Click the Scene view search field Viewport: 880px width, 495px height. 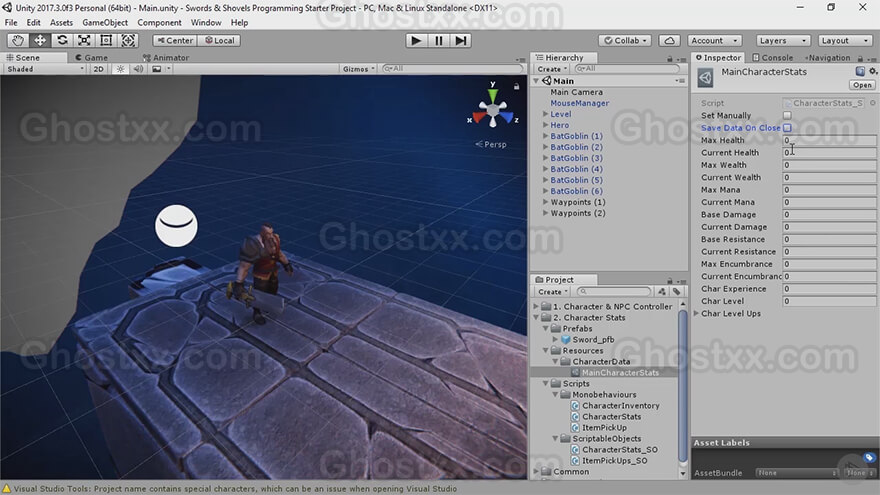coord(452,68)
